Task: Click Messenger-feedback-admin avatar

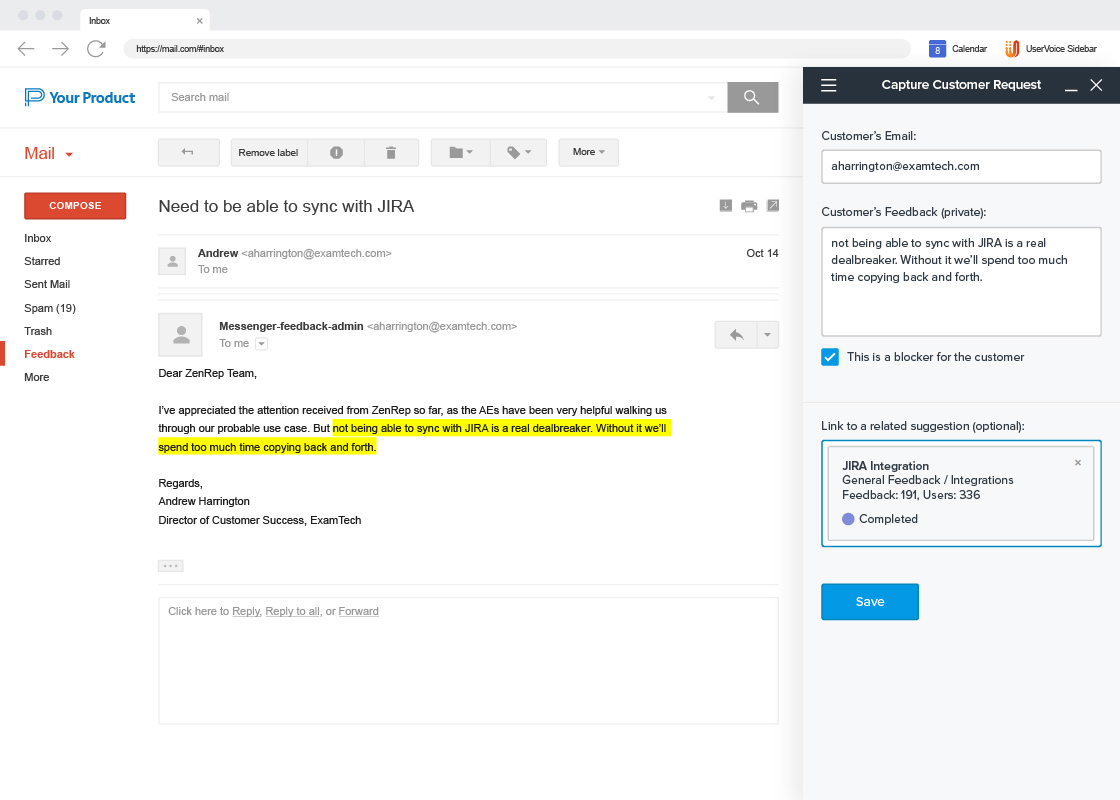Action: (181, 334)
